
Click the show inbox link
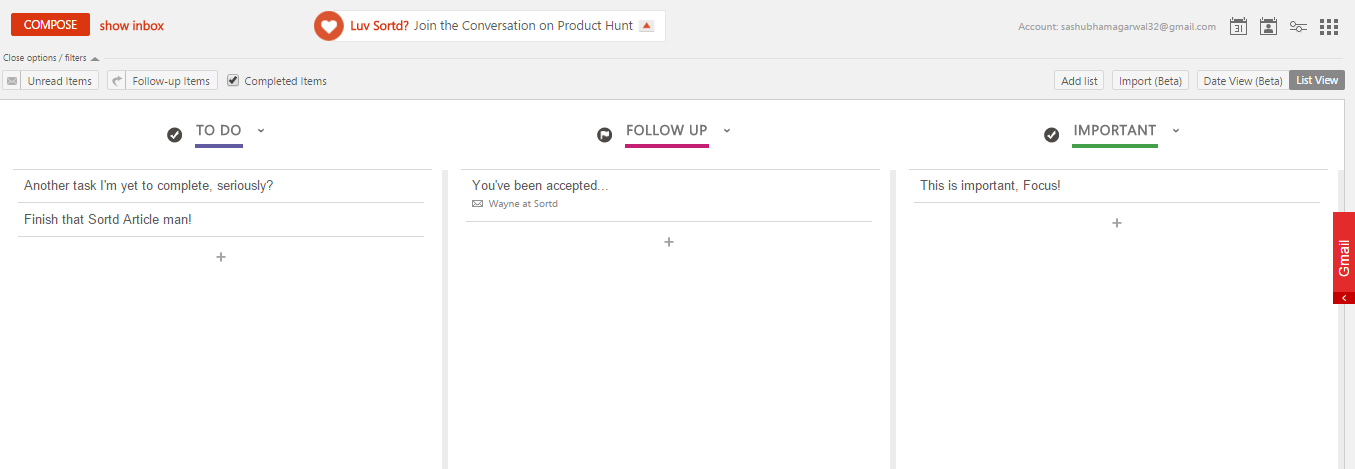click(132, 26)
